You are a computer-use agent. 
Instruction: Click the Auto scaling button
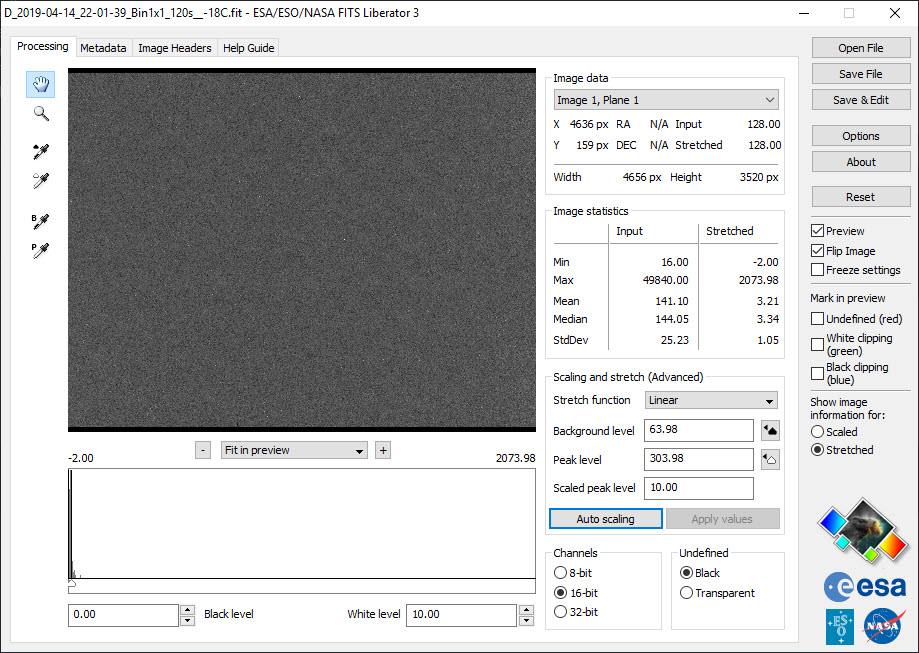tap(605, 519)
